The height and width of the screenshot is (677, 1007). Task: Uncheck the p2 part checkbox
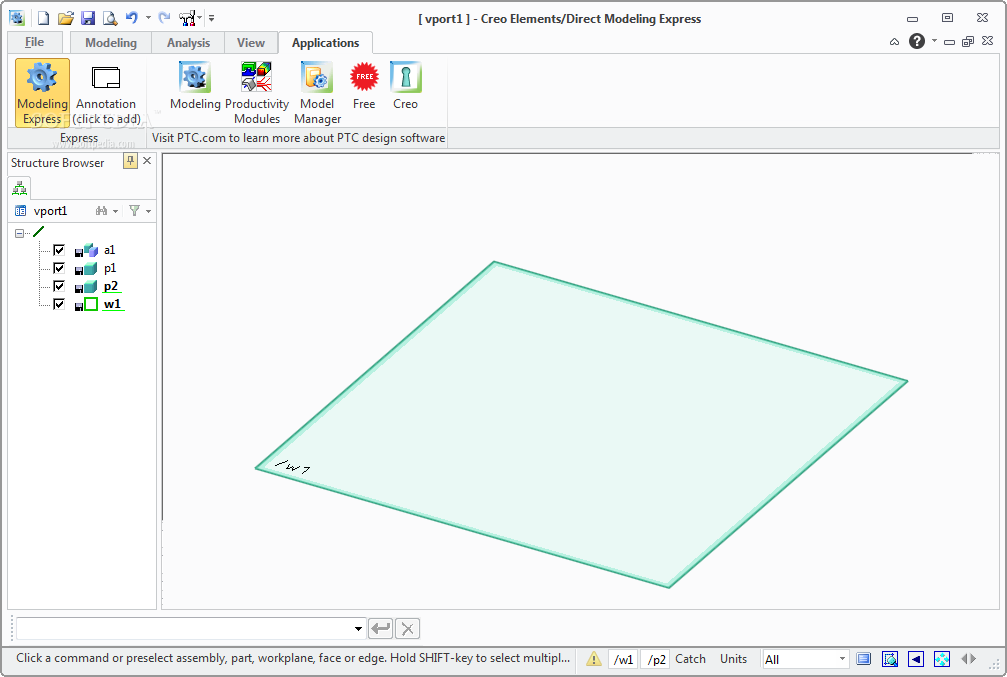58,286
